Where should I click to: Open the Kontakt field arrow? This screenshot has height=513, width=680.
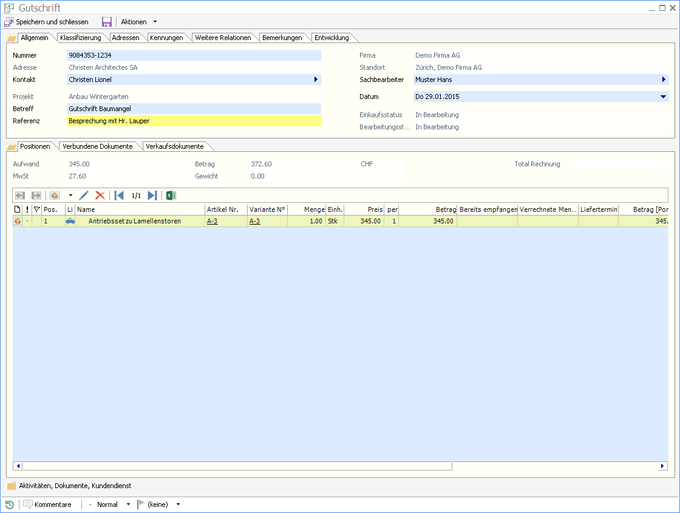coord(316,79)
